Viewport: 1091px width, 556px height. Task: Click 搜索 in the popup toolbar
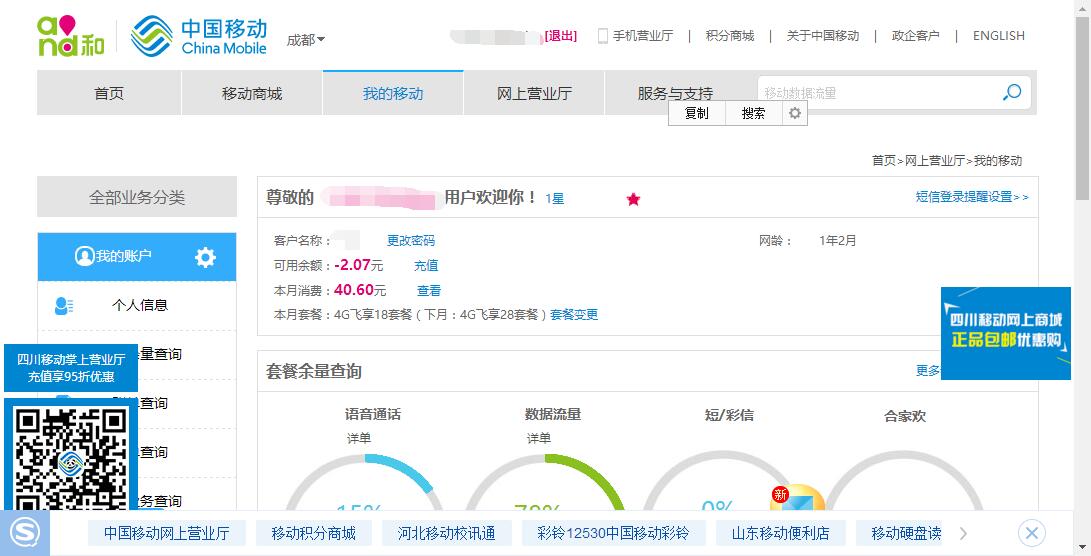coord(754,113)
